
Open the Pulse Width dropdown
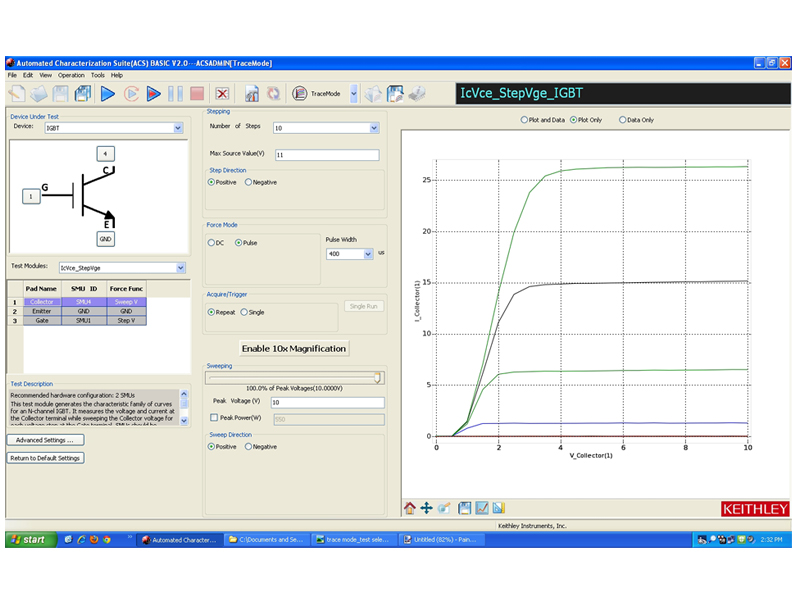click(x=368, y=254)
